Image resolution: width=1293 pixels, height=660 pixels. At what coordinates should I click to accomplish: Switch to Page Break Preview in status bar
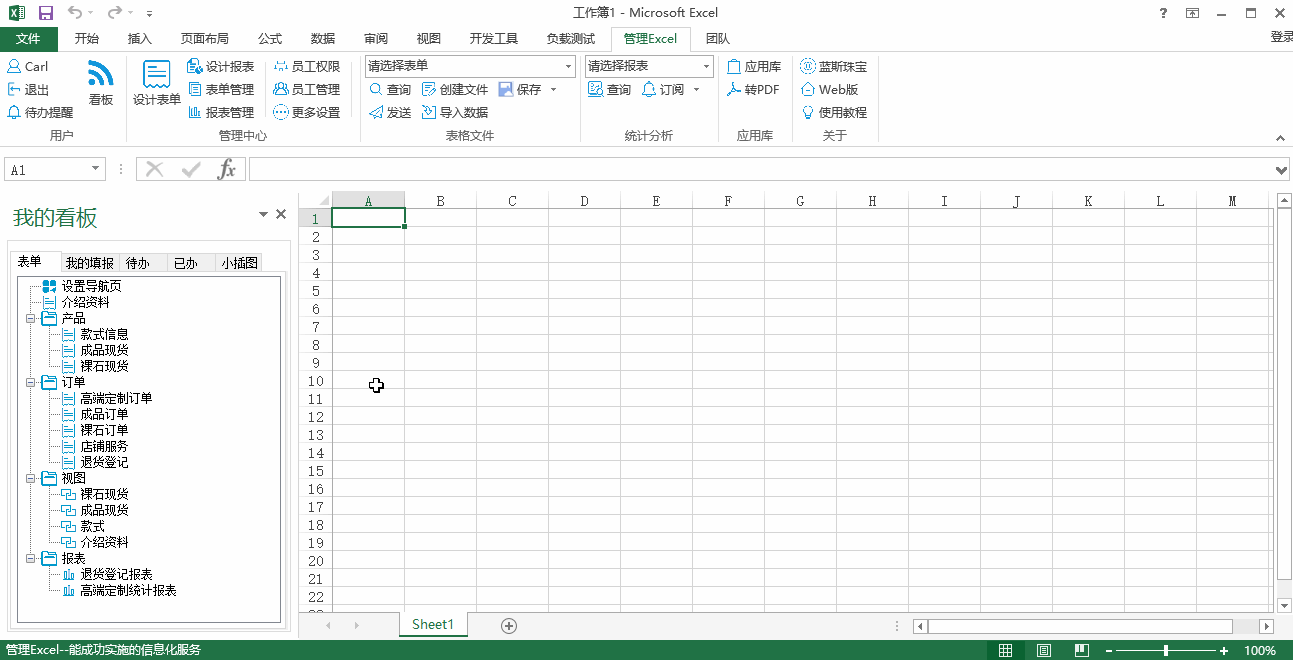pyautogui.click(x=1081, y=650)
